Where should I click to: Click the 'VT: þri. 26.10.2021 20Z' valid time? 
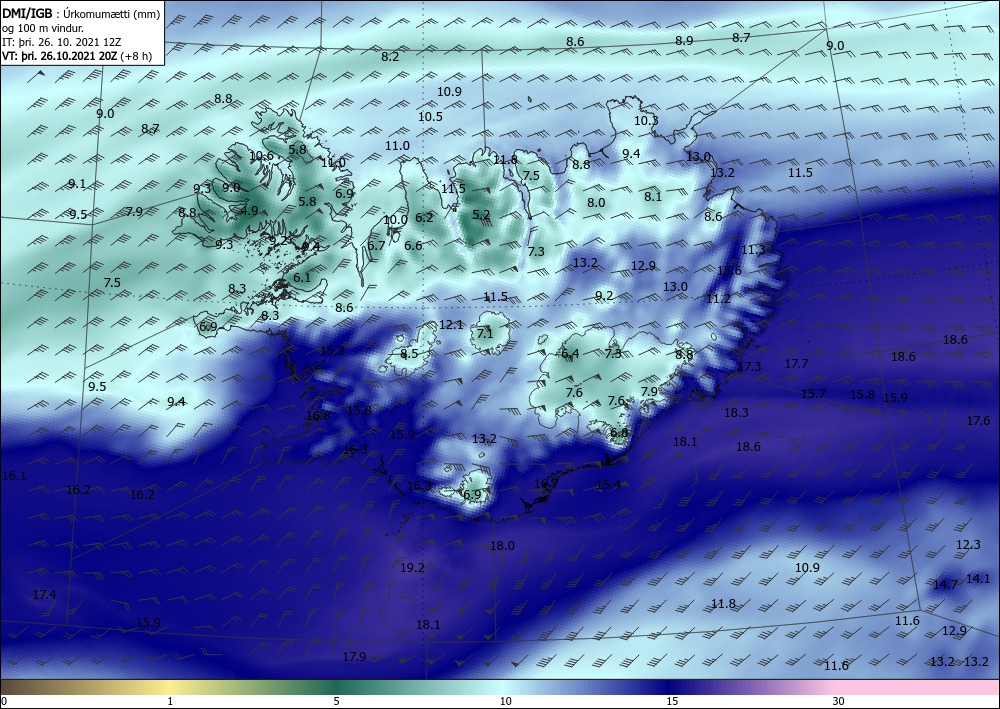(x=59, y=55)
